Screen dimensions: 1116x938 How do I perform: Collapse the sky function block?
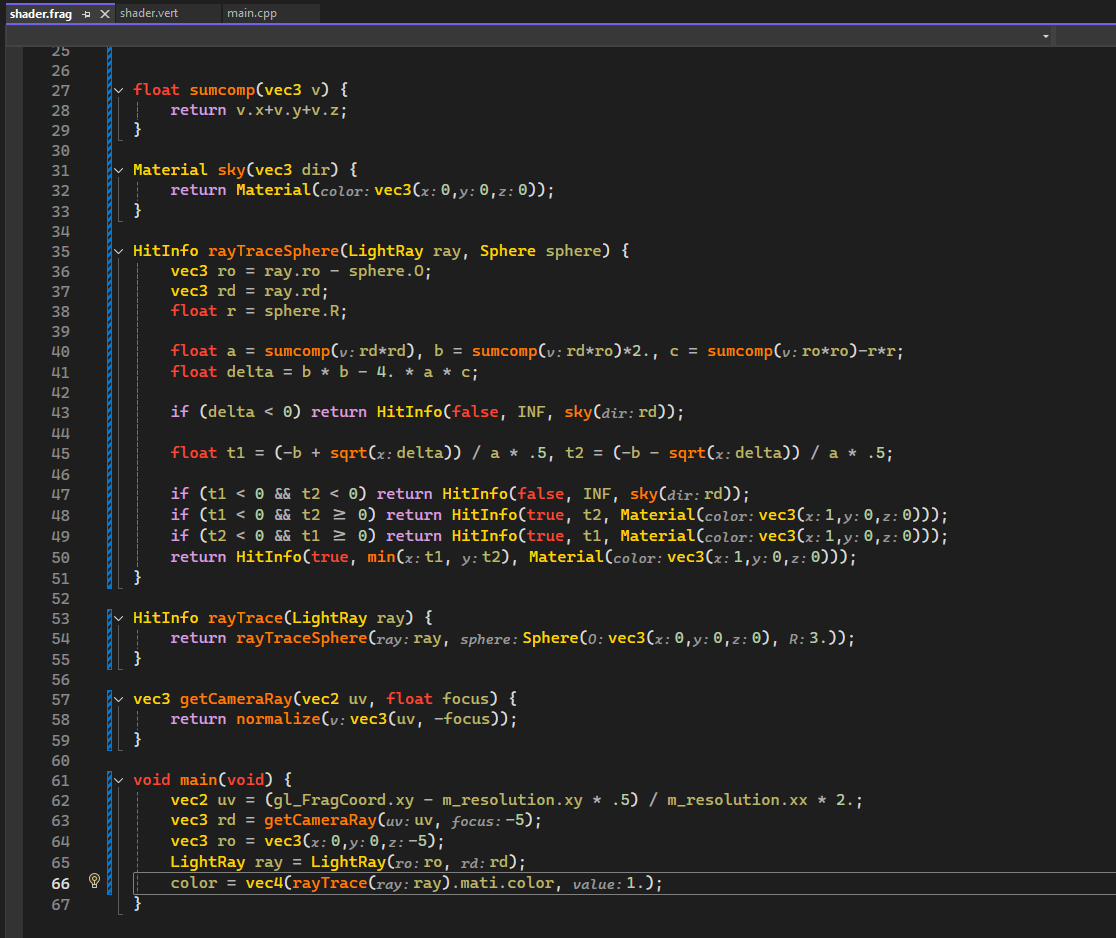pyautogui.click(x=119, y=170)
